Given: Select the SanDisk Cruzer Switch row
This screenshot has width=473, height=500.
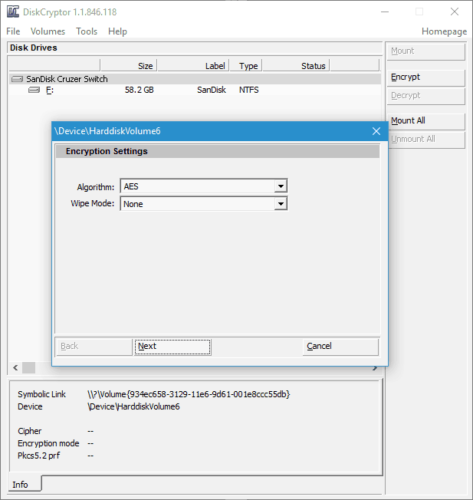Looking at the screenshot, I should [x=195, y=79].
